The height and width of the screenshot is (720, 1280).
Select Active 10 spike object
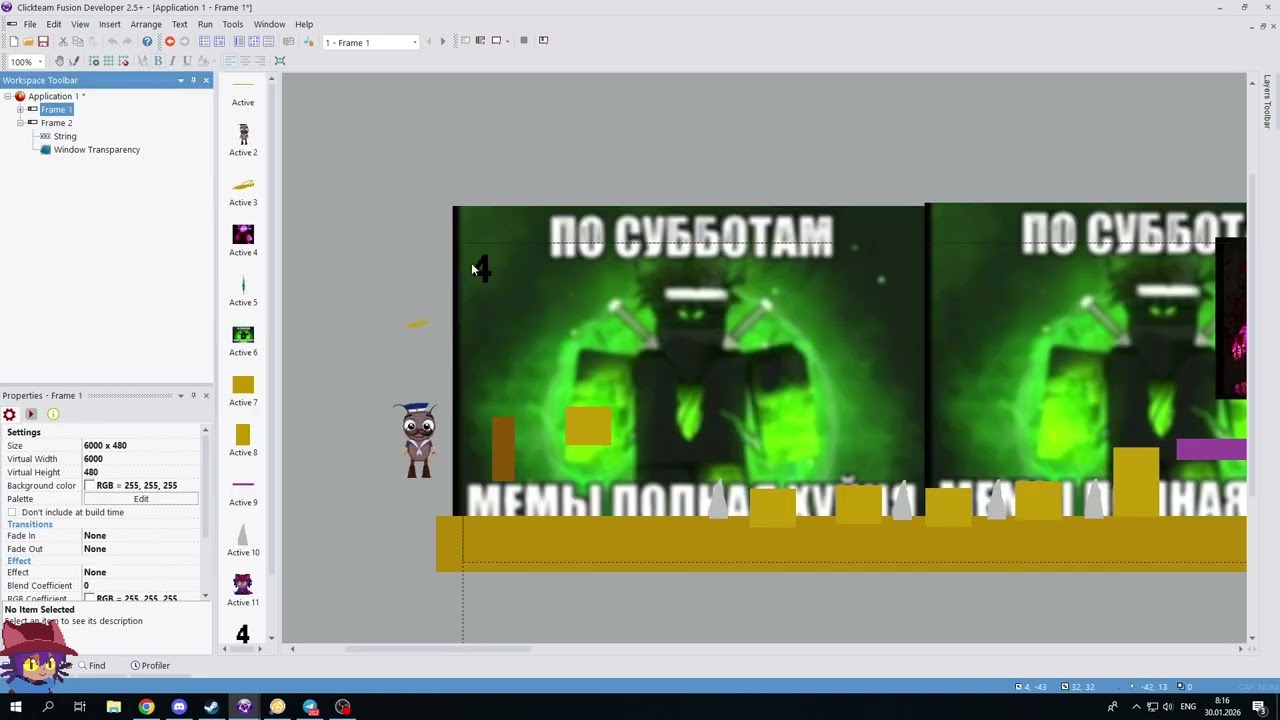(243, 540)
